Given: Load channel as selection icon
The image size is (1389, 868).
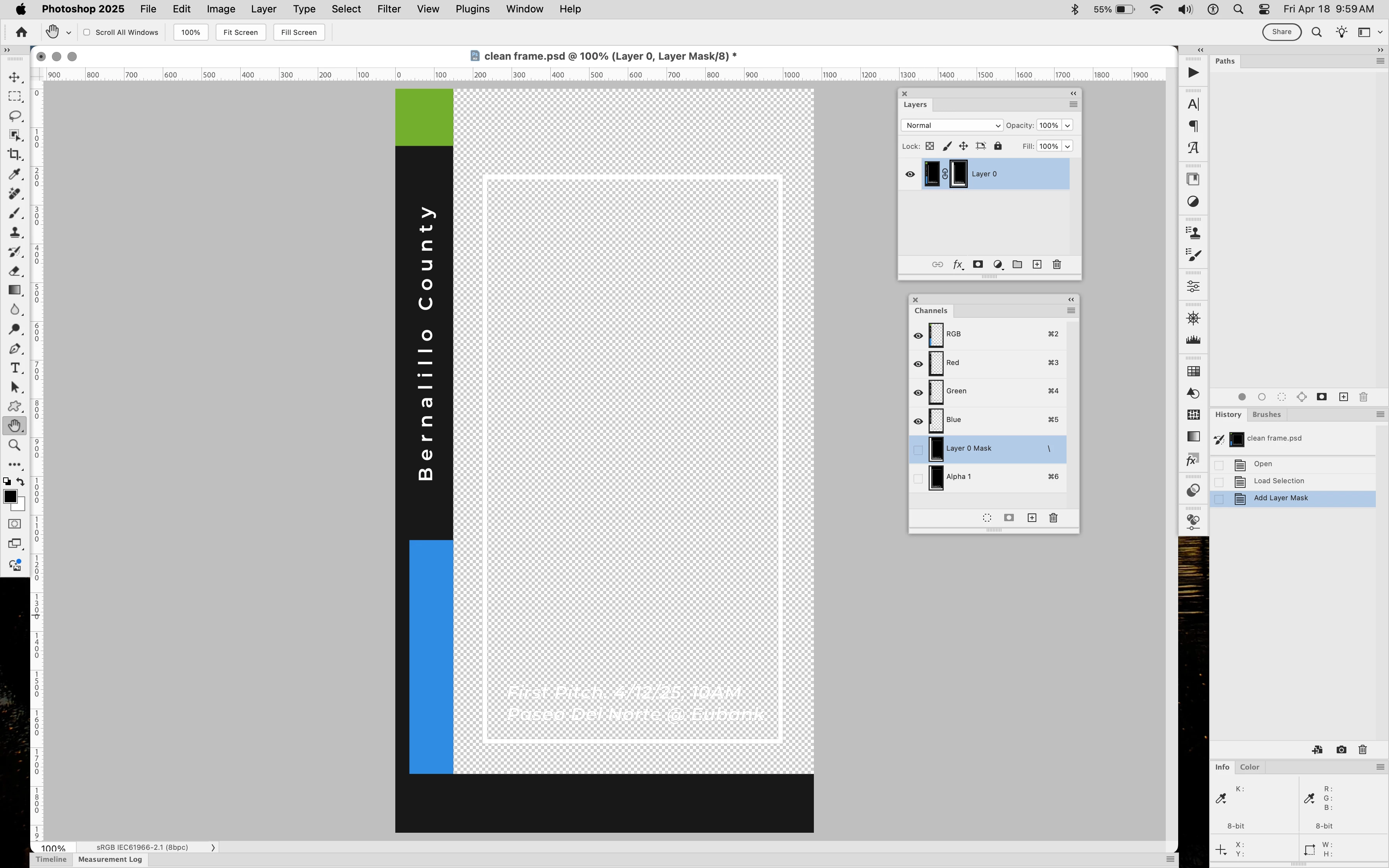Looking at the screenshot, I should (987, 518).
